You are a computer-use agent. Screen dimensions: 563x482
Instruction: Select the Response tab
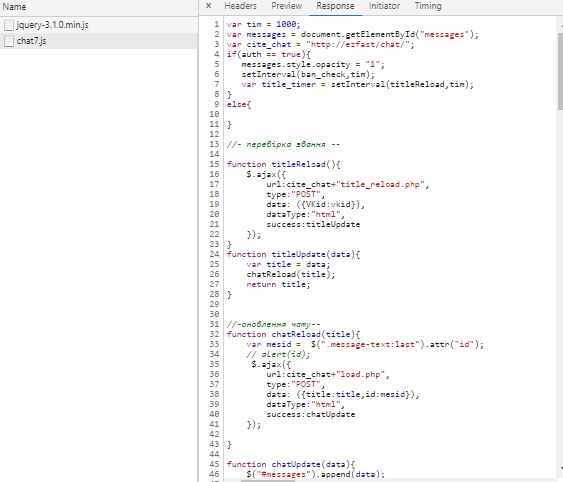point(335,6)
